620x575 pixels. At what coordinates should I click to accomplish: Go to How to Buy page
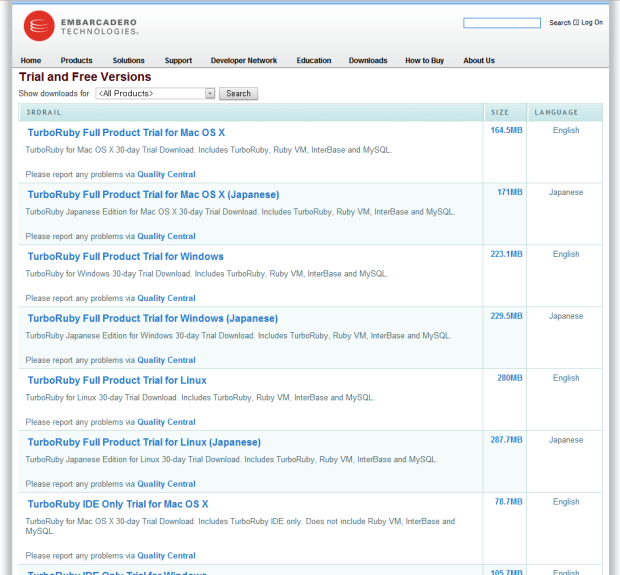(425, 61)
